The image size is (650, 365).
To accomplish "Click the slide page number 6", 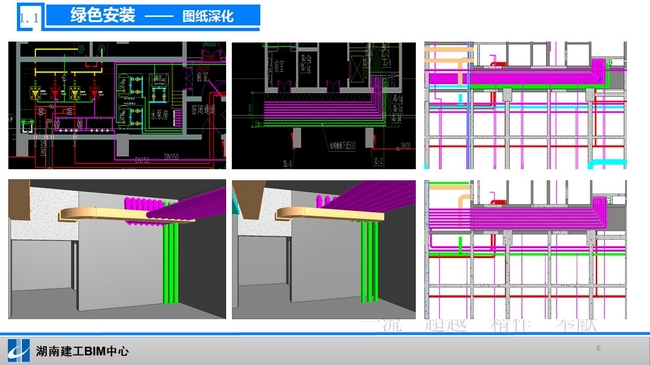I will 598,348.
